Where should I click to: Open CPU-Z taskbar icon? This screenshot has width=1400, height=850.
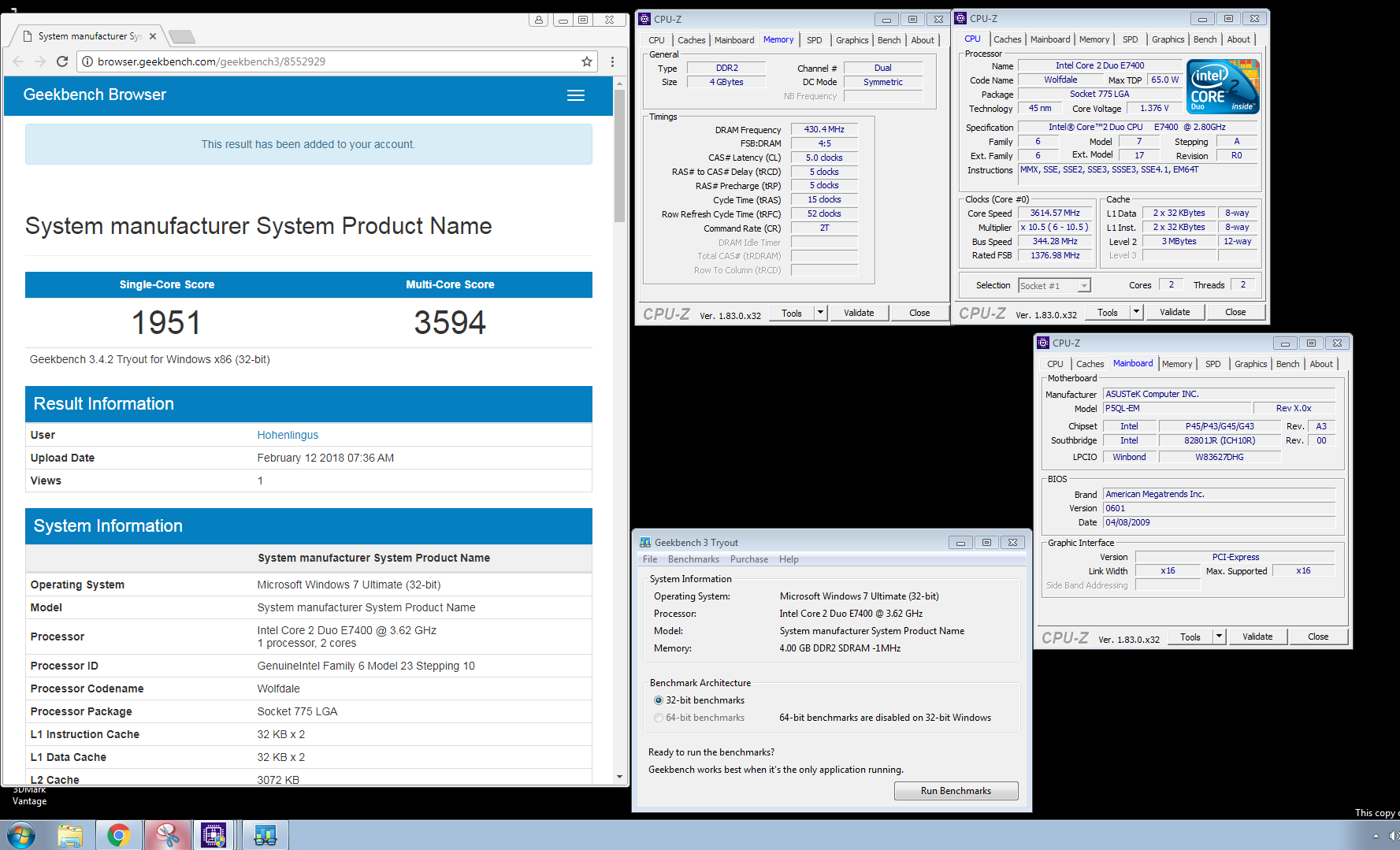[214, 835]
